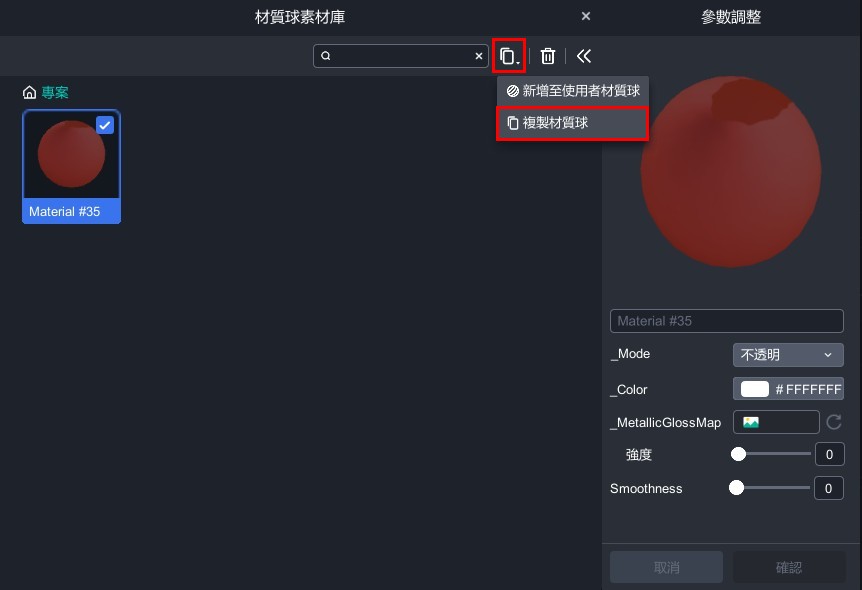Click the Smoothness slider handle
The width and height of the screenshot is (862, 590).
[x=737, y=488]
